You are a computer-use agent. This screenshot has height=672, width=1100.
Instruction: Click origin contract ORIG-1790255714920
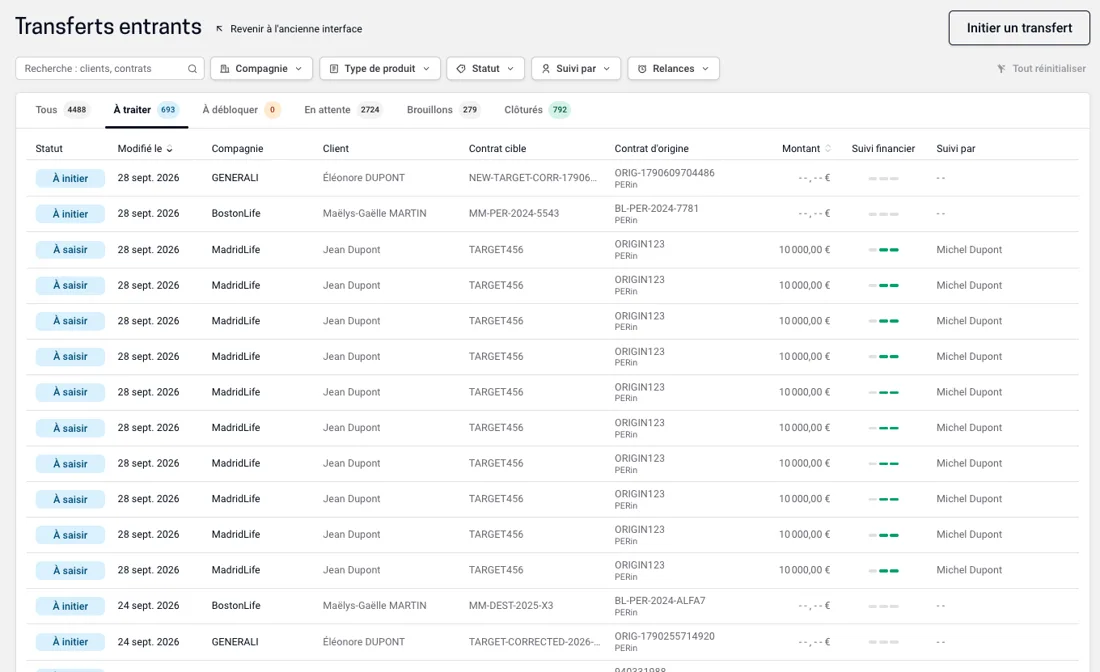(x=664, y=636)
